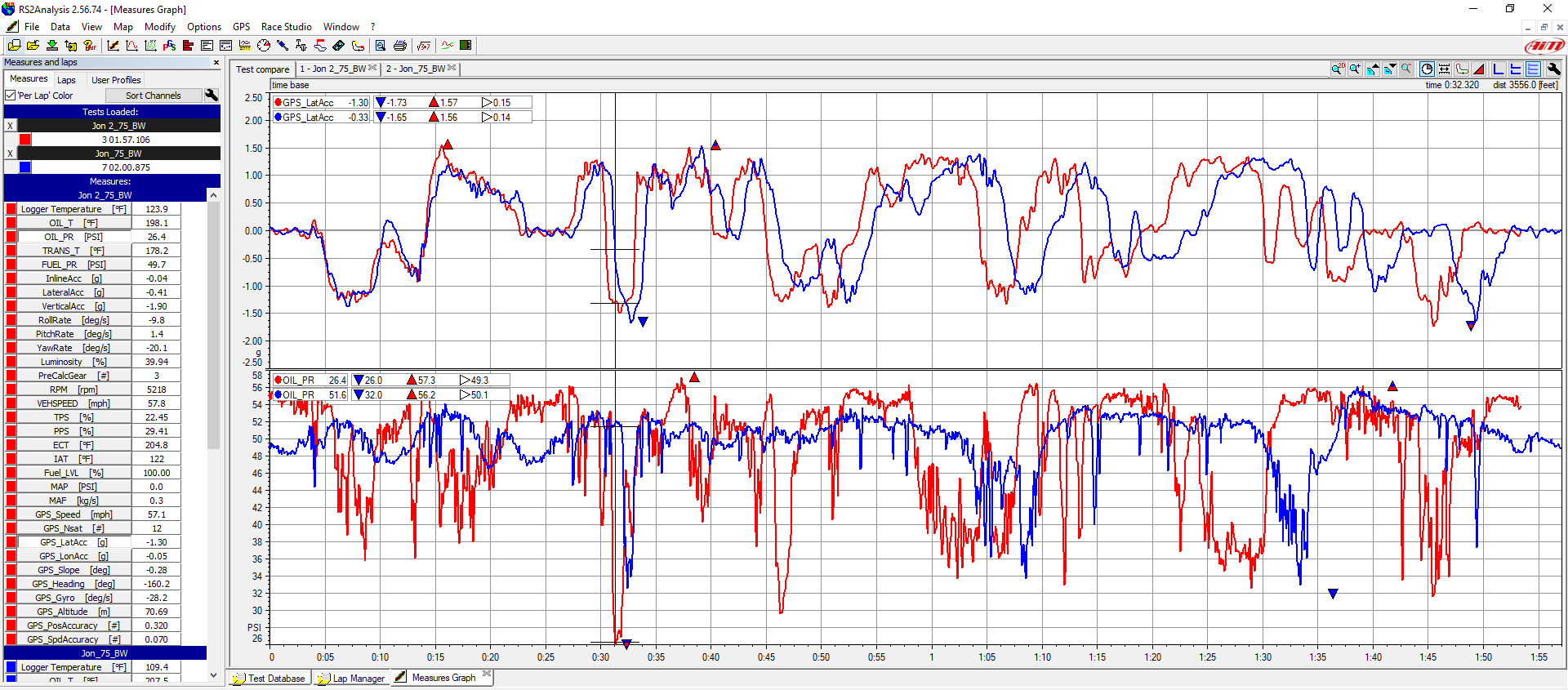Viewport: 1568px width, 690px height.
Task: Click wrench icon beside Sort Channels
Action: tap(212, 96)
